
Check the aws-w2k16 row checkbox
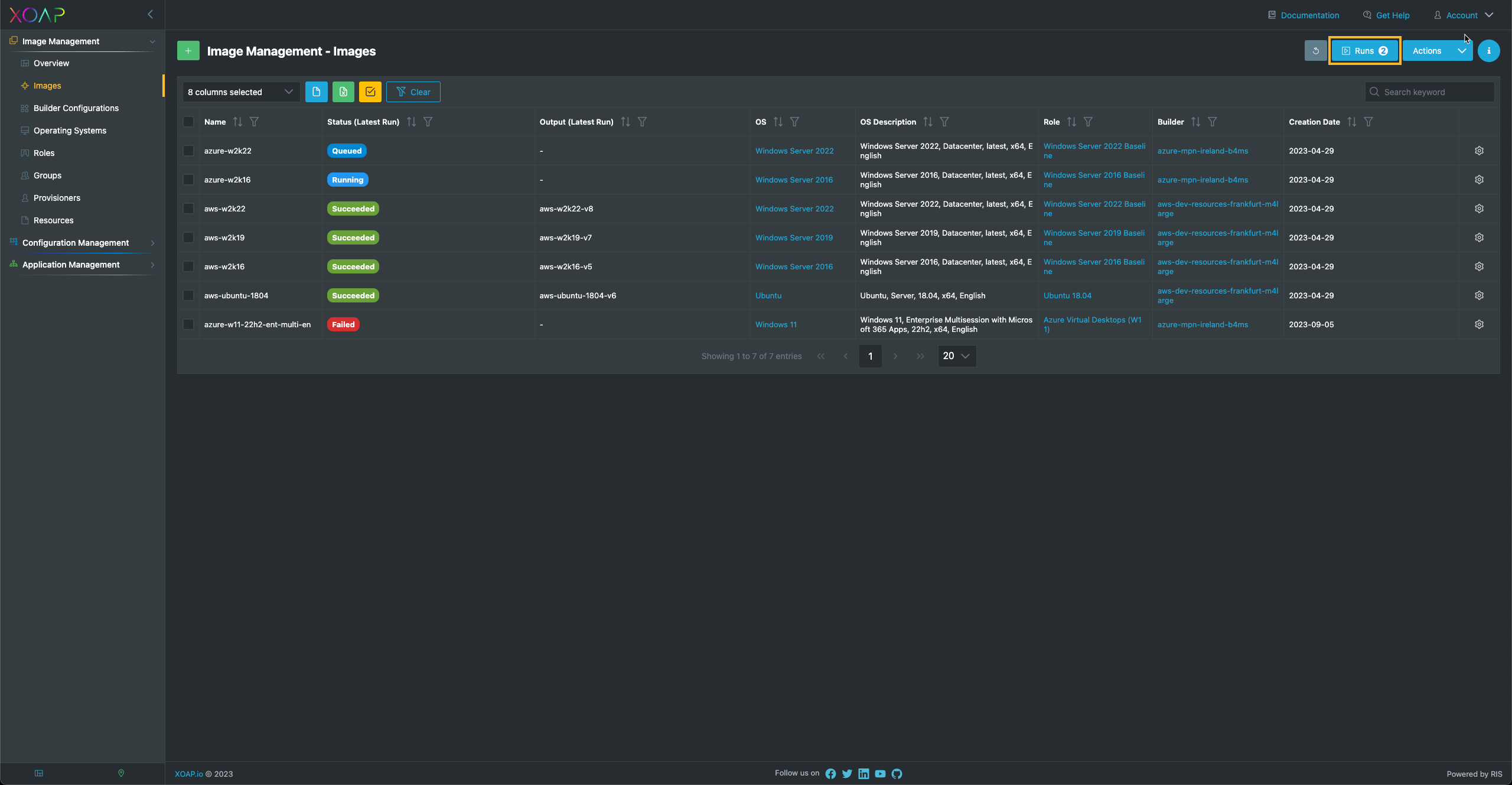(188, 266)
